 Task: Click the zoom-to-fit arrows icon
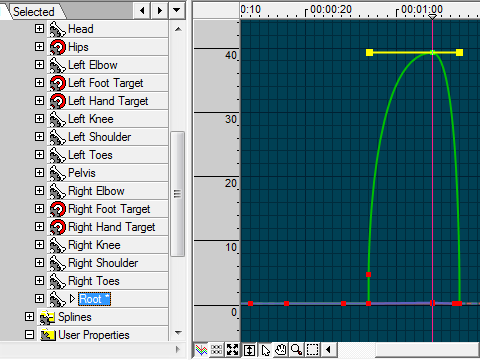232,350
